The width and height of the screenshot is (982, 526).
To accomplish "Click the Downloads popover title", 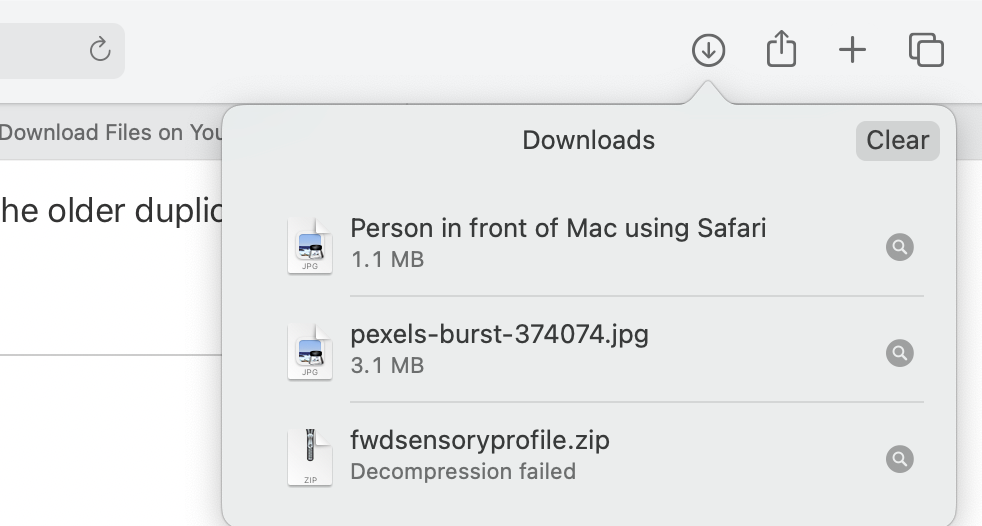I will tap(588, 141).
